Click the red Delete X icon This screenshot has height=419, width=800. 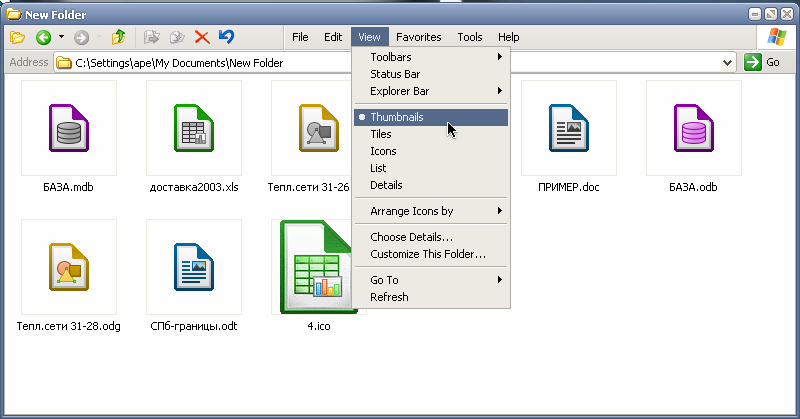[202, 37]
